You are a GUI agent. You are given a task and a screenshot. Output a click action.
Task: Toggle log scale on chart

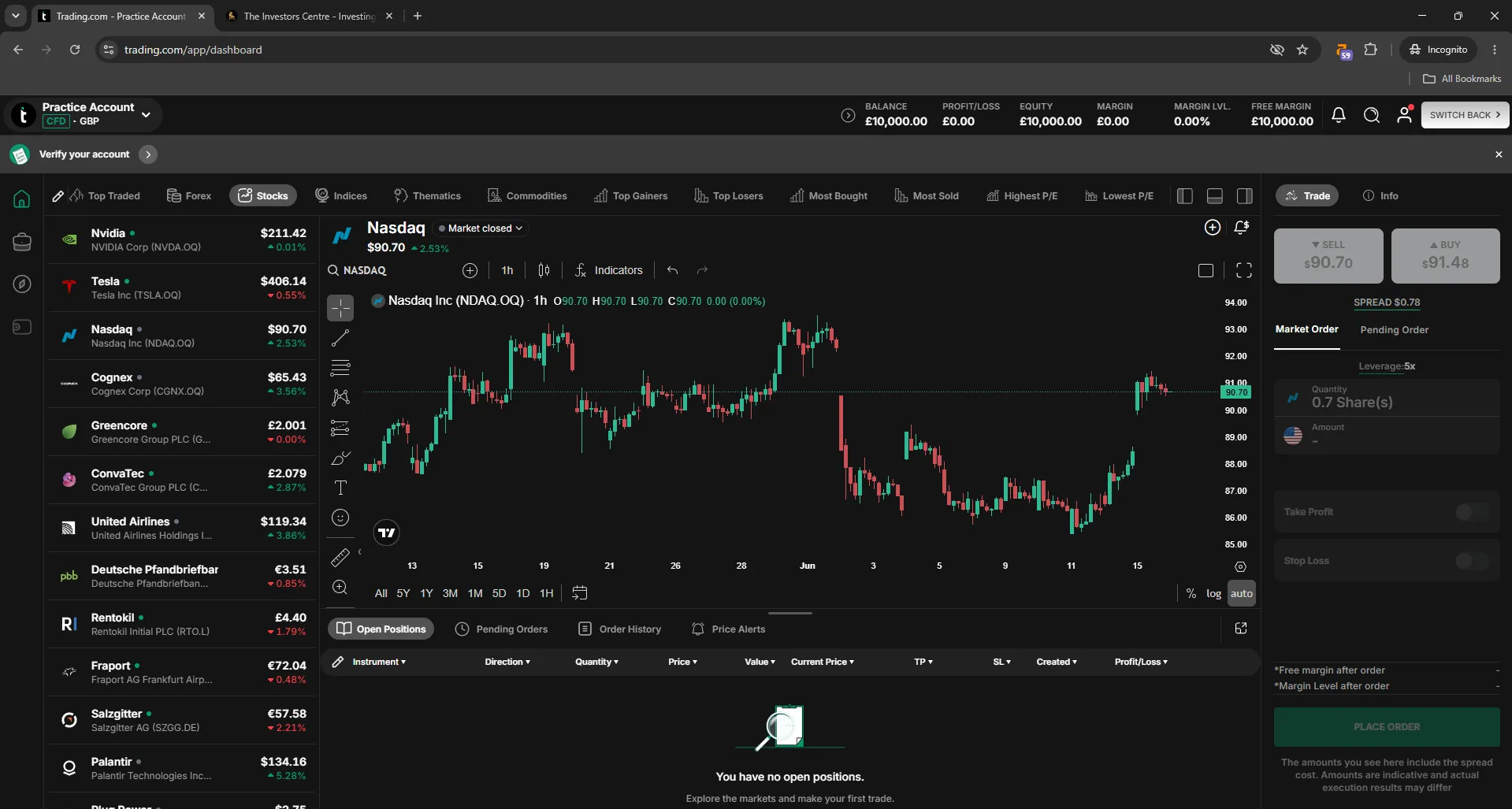pyautogui.click(x=1213, y=593)
